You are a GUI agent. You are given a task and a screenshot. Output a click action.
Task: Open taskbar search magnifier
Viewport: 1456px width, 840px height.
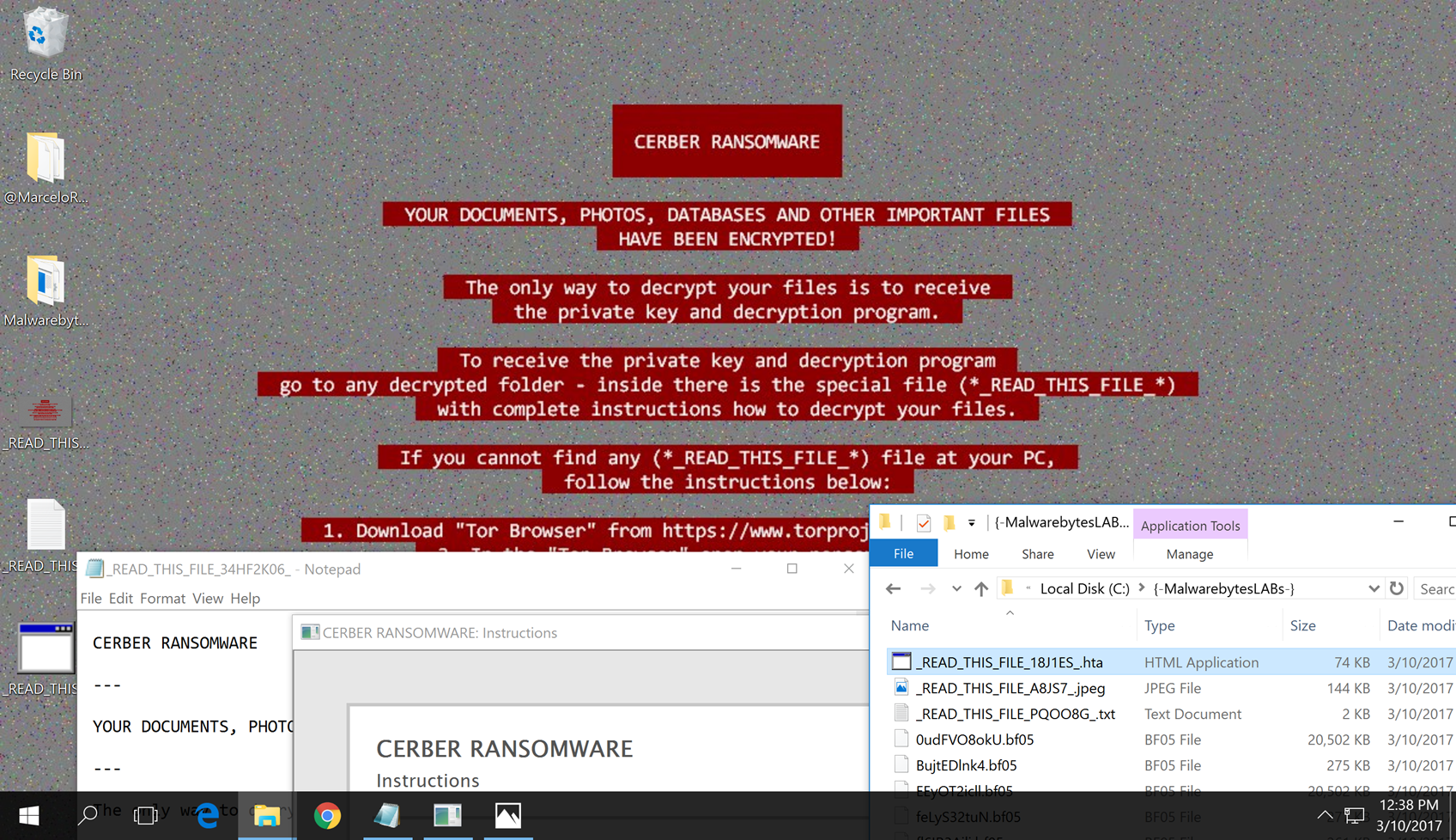(x=88, y=816)
